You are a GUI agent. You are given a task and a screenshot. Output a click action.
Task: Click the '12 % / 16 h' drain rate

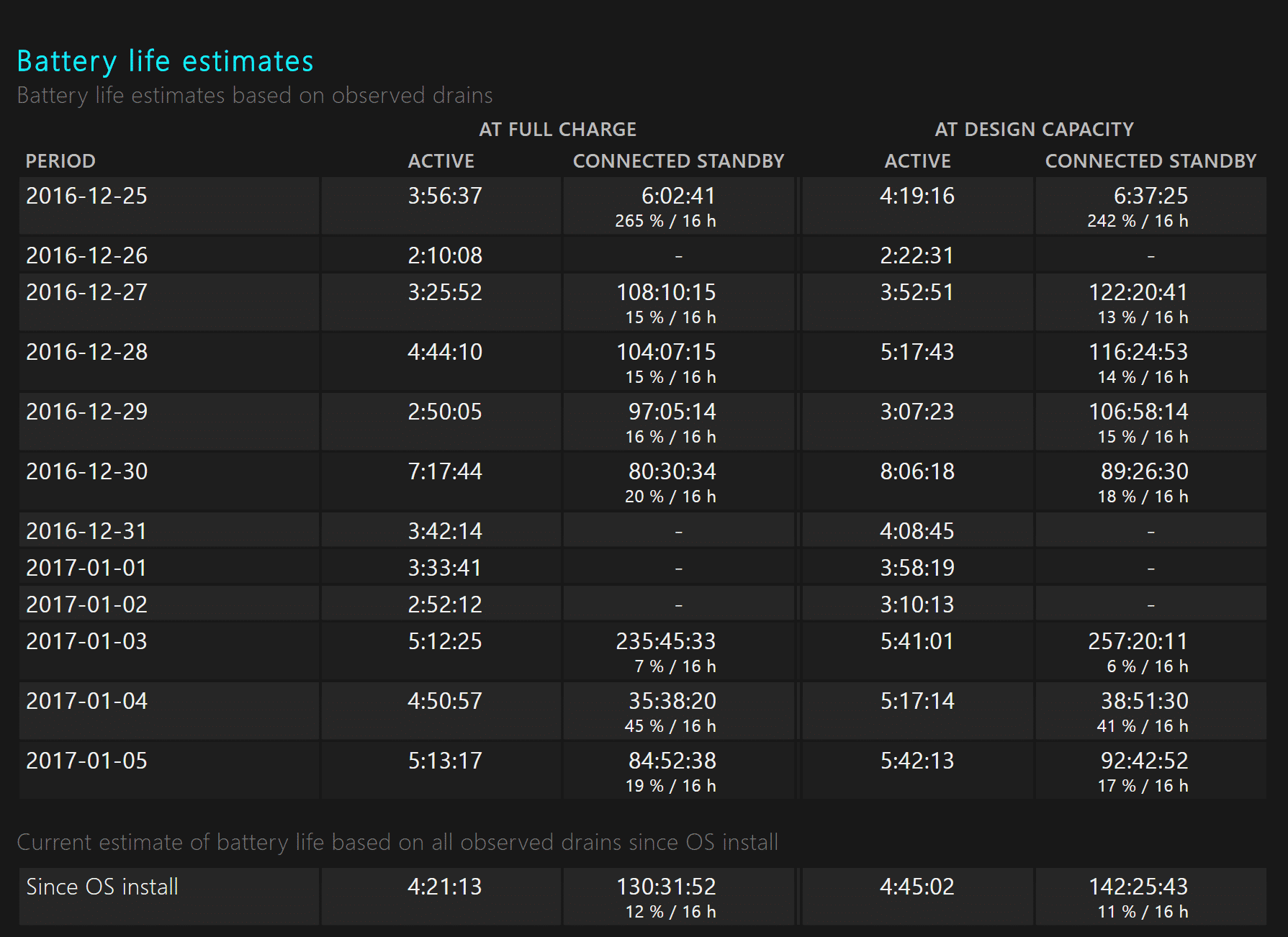(x=670, y=912)
